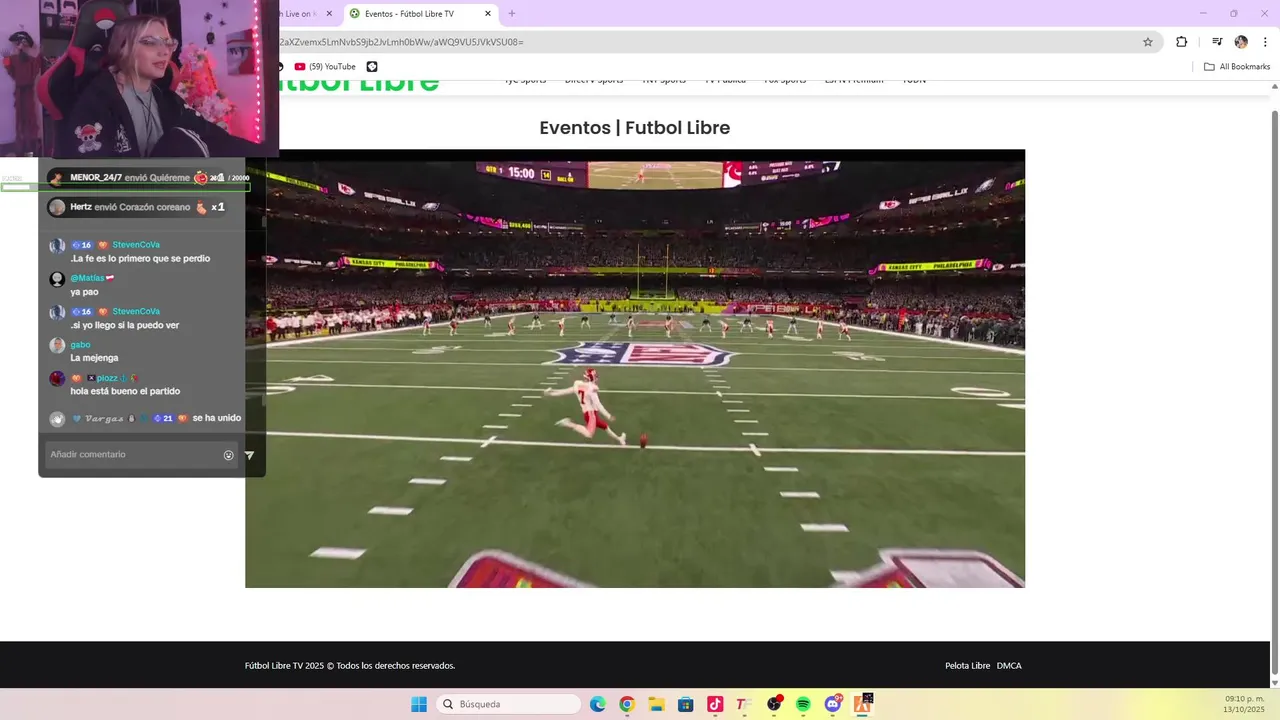
Task: Open the media controls icon in Chrome toolbar
Action: click(1217, 42)
